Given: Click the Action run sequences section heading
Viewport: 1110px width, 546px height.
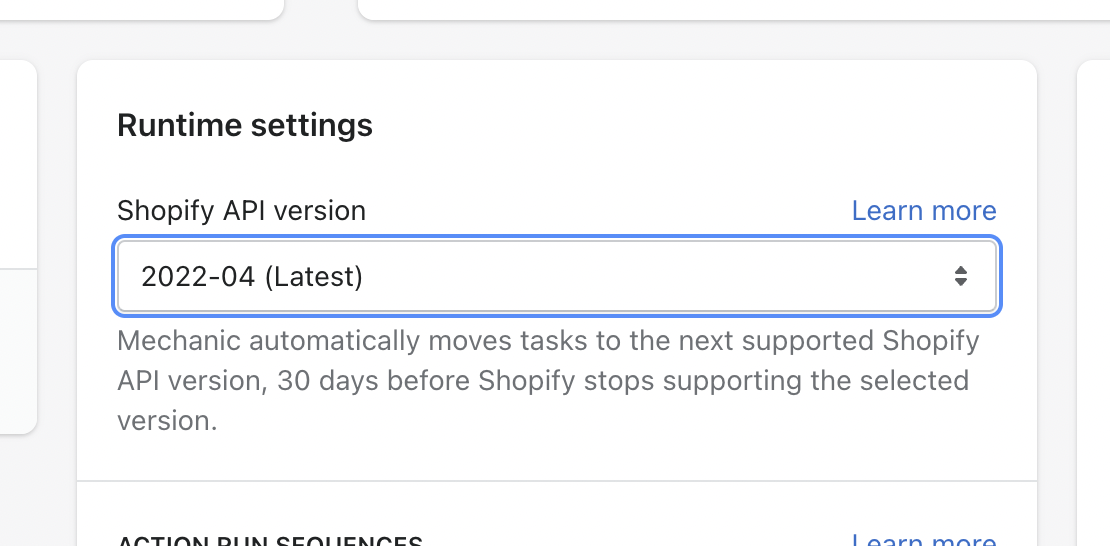Looking at the screenshot, I should pyautogui.click(x=270, y=541).
